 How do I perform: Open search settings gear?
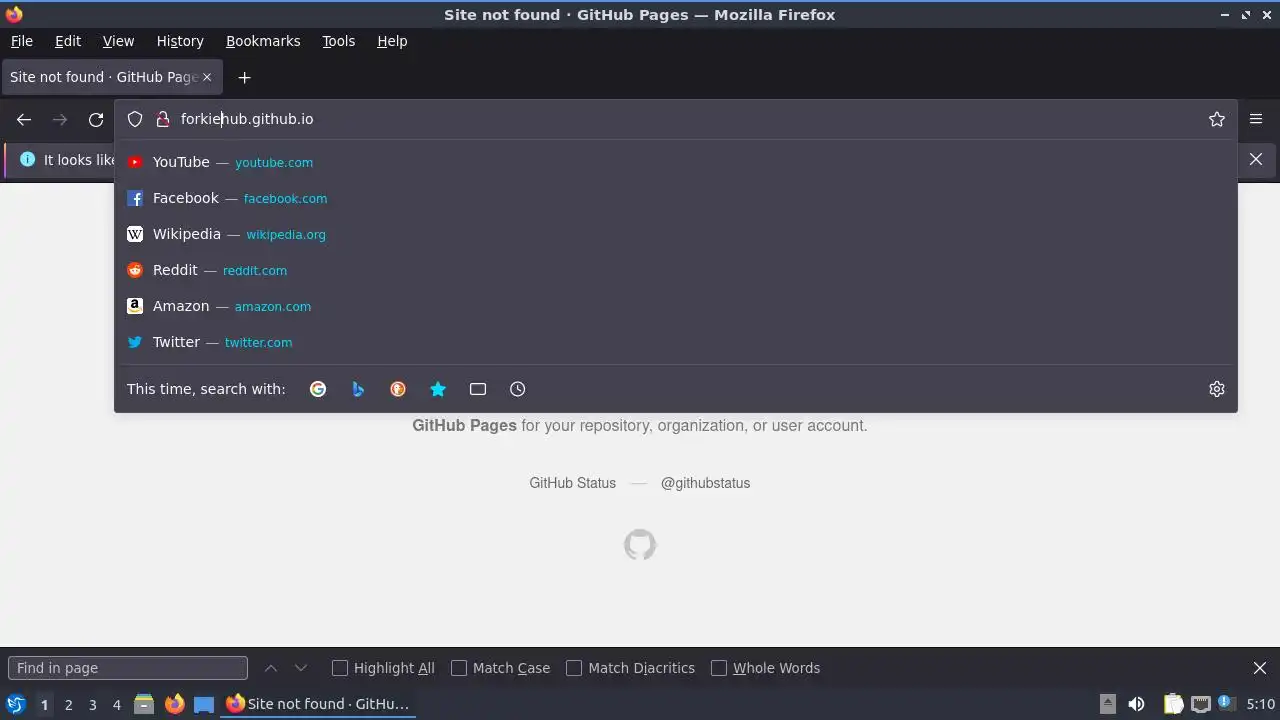(x=1217, y=389)
